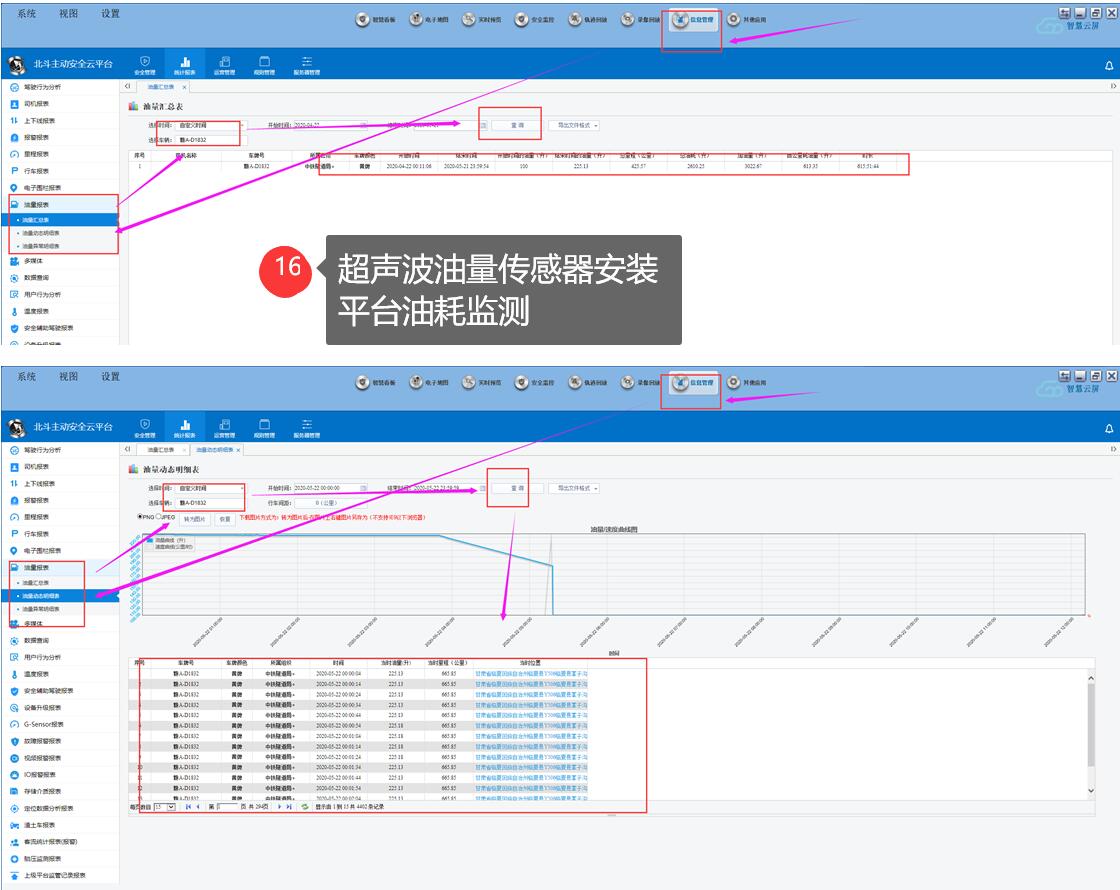Open the IO报警报表 sidebar icon
This screenshot has height=890, width=1120.
(14, 774)
